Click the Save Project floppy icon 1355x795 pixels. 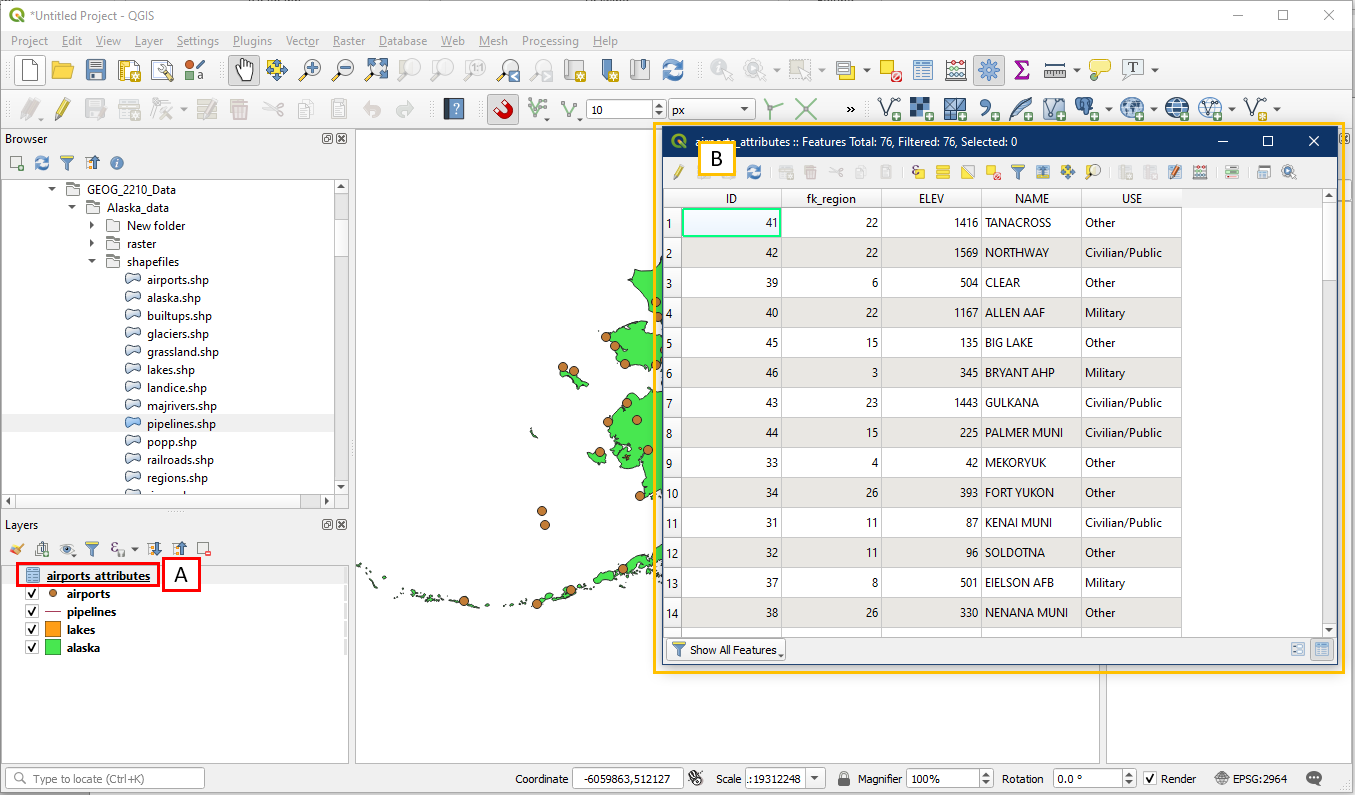click(x=96, y=70)
